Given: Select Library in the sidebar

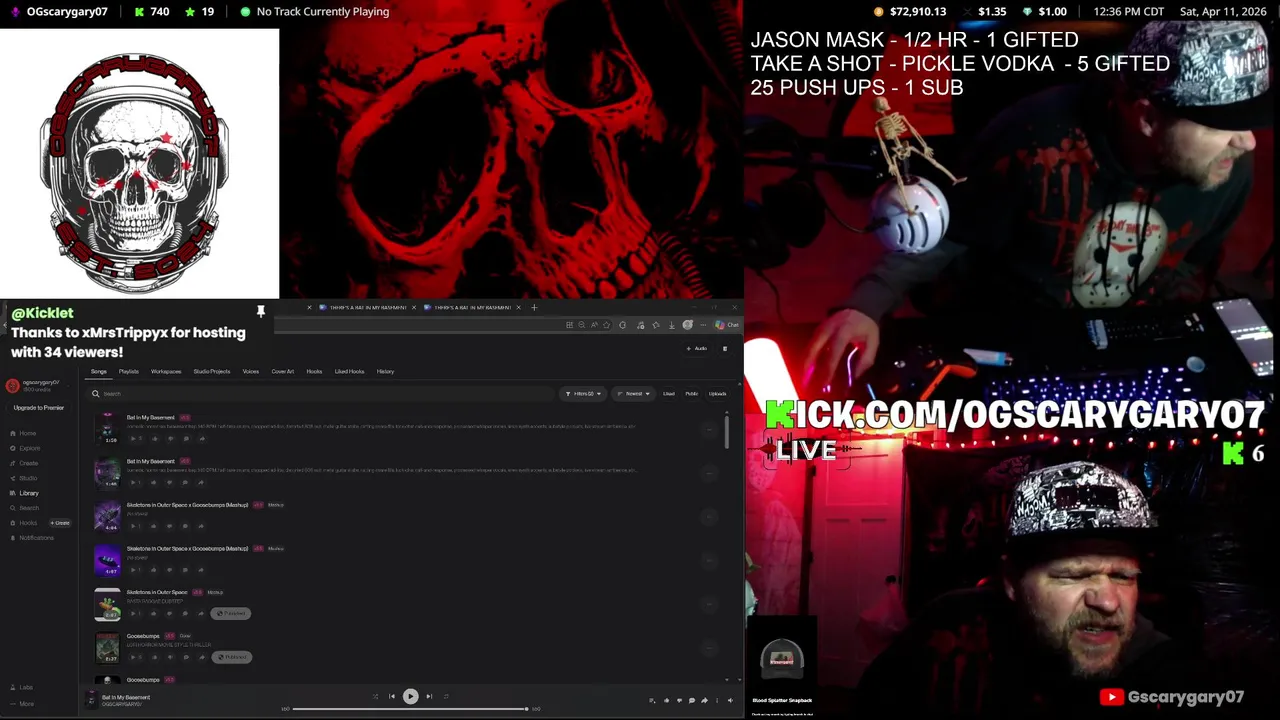Looking at the screenshot, I should 24,493.
